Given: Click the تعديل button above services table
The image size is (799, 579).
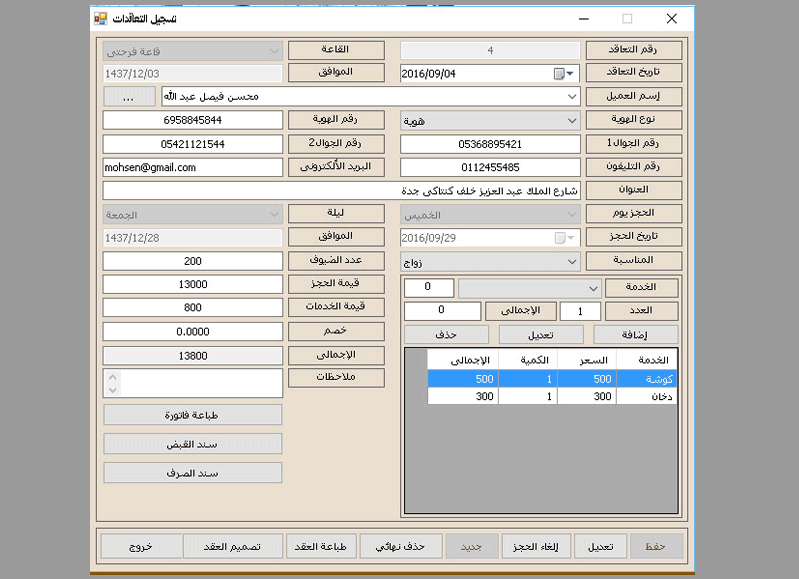Looking at the screenshot, I should [x=541, y=335].
